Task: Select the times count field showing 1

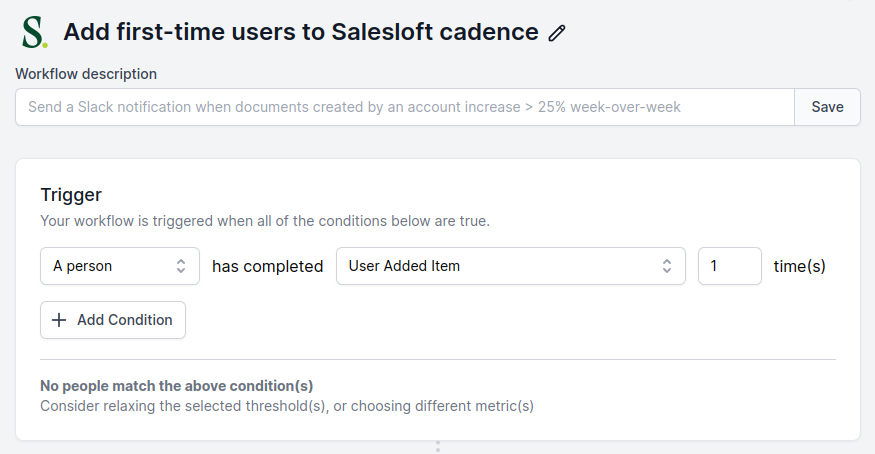Action: (729, 266)
